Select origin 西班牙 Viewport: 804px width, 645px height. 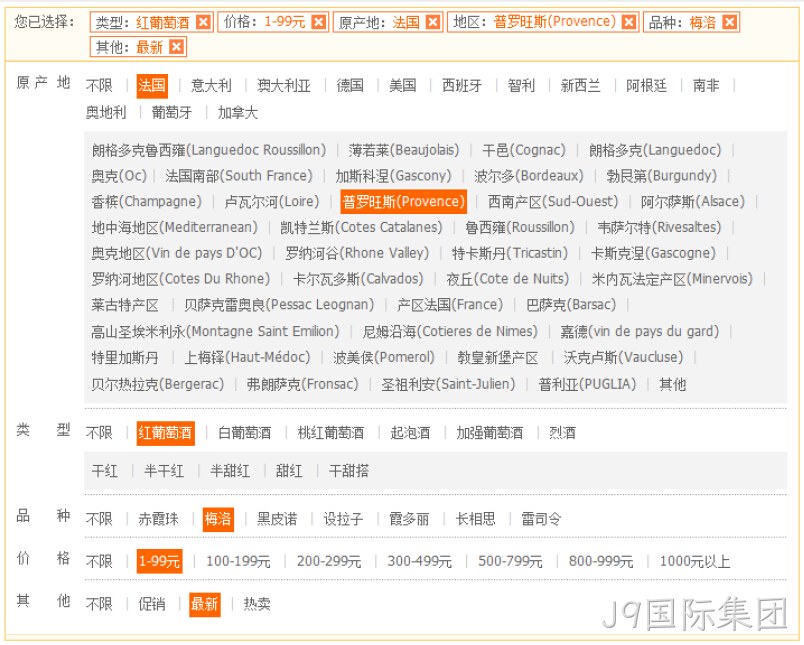pyautogui.click(x=462, y=86)
